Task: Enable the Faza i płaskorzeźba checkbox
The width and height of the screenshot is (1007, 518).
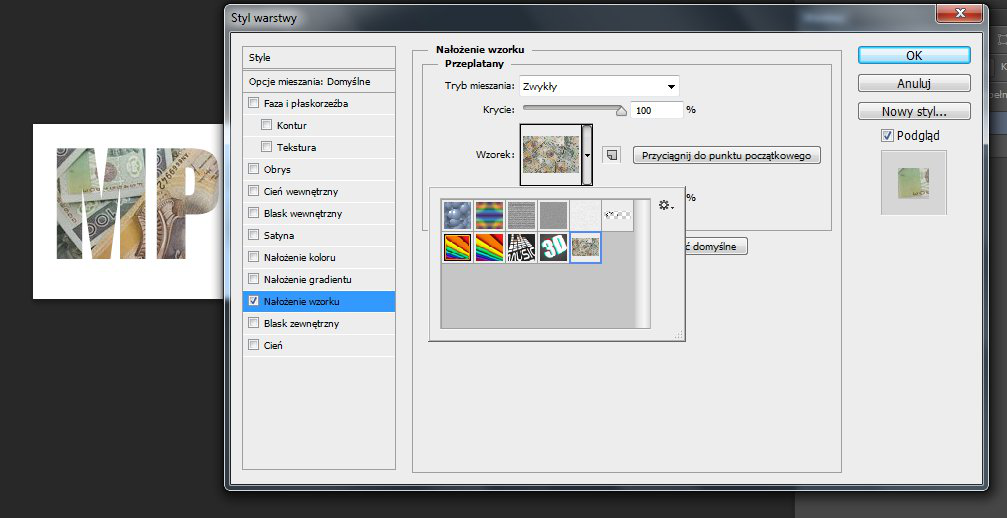Action: coord(253,103)
